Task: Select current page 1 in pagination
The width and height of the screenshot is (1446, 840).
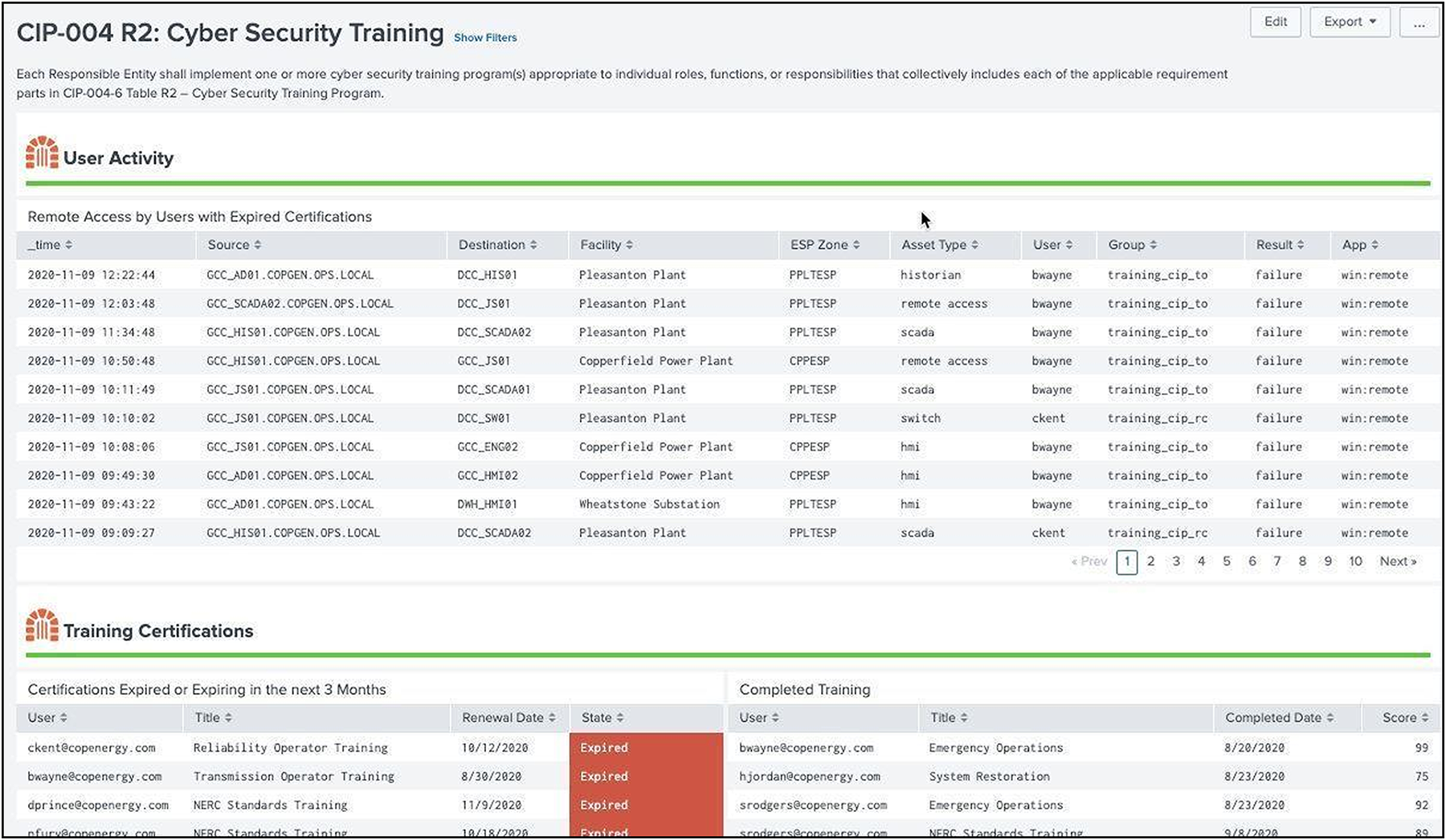Action: tap(1127, 562)
